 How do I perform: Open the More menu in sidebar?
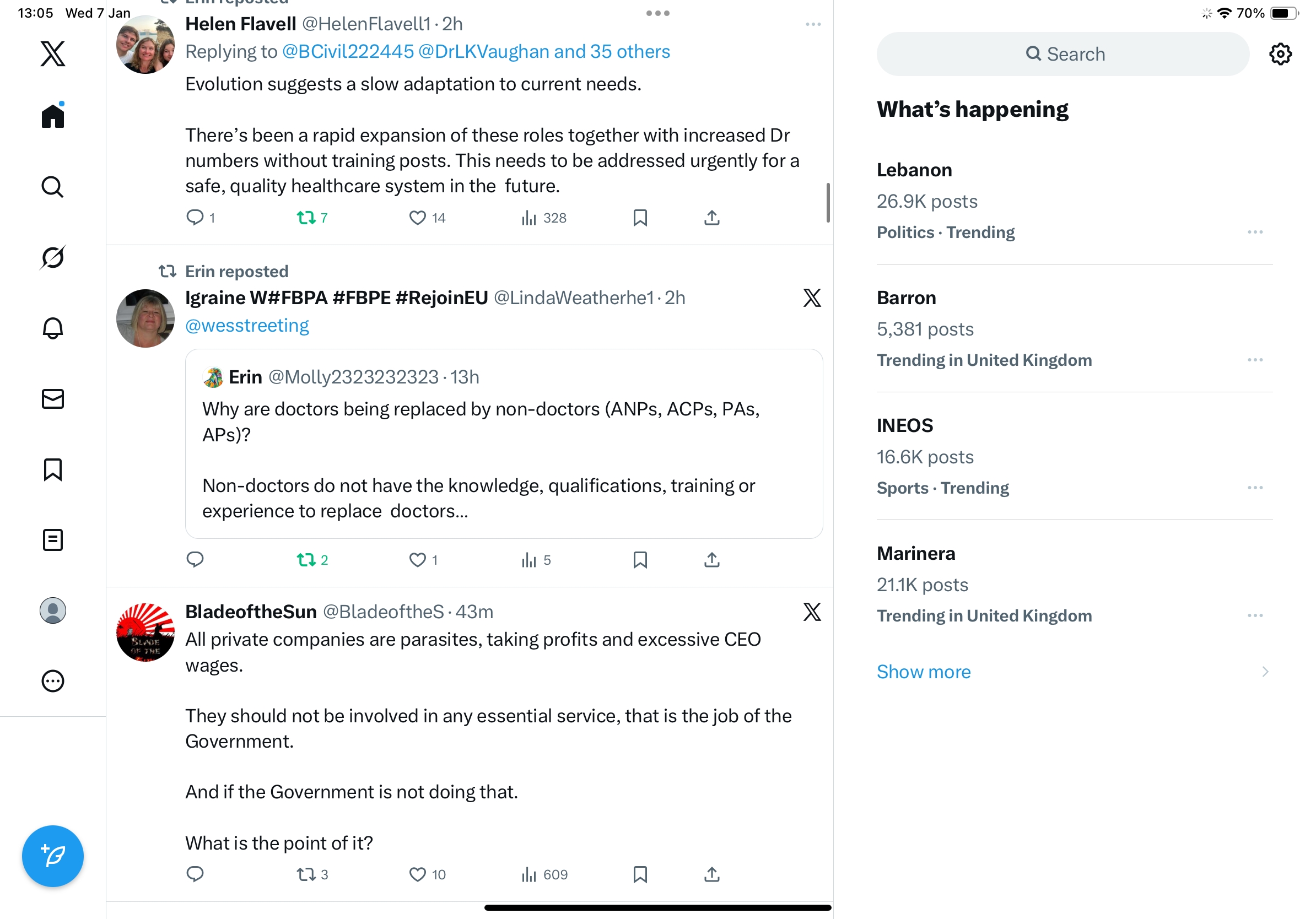[53, 680]
